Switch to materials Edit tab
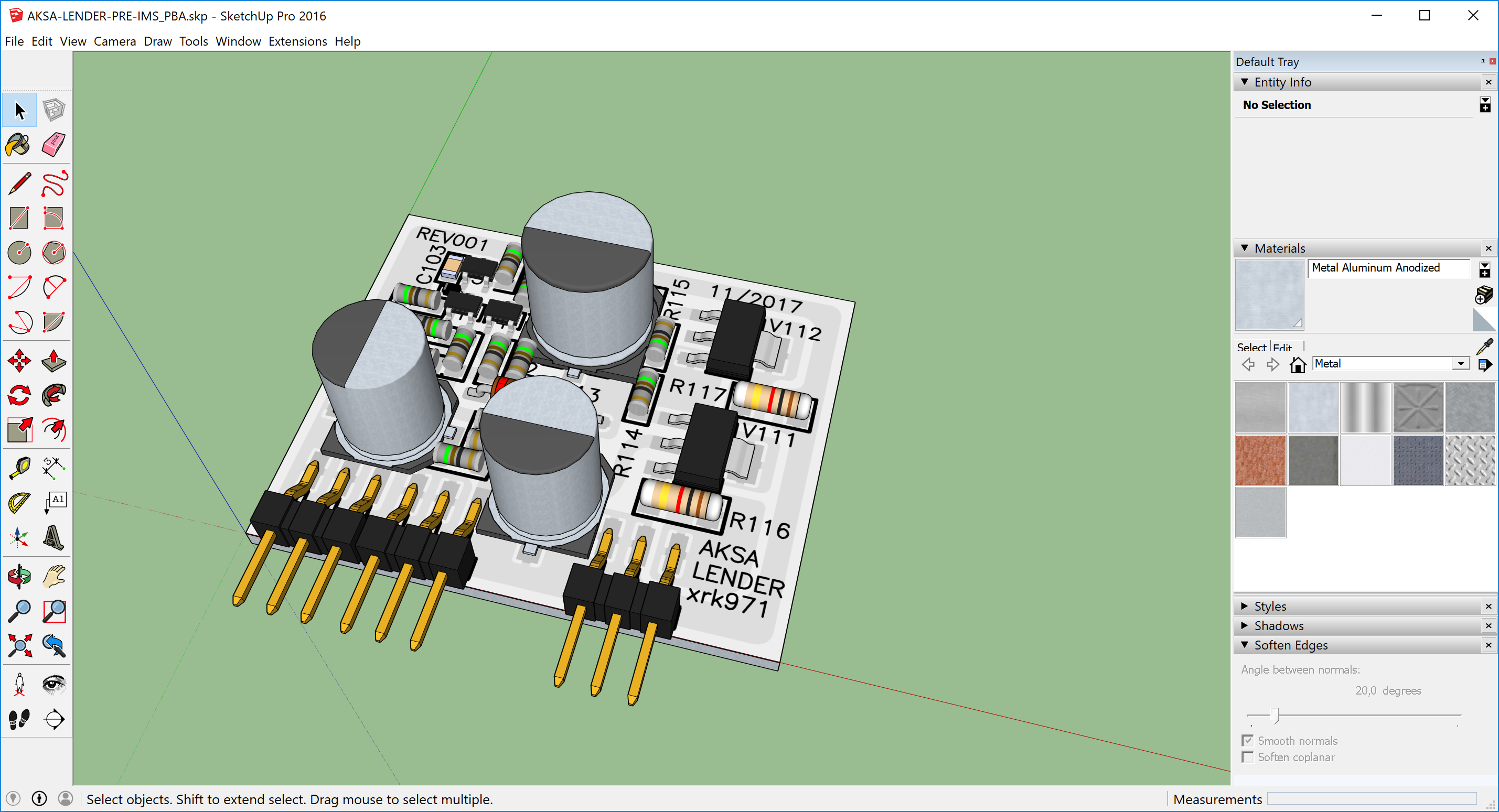 1282,347
